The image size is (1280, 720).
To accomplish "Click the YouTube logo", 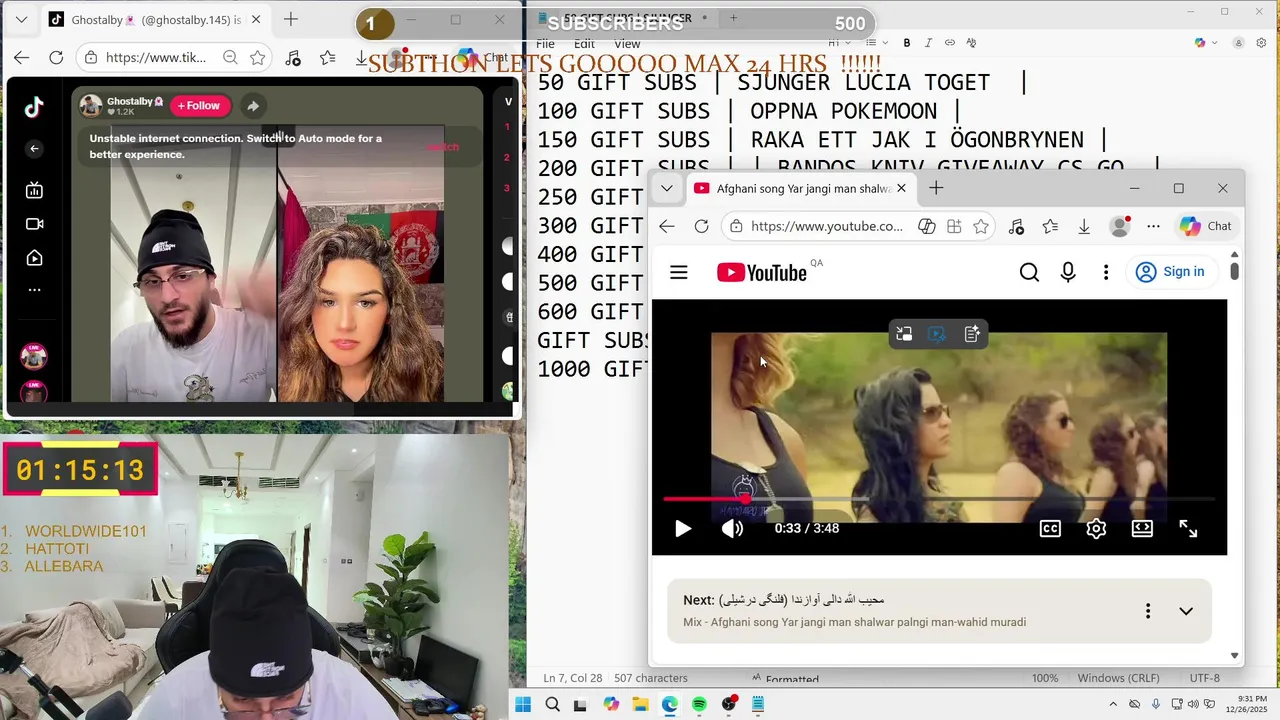I will (x=762, y=272).
